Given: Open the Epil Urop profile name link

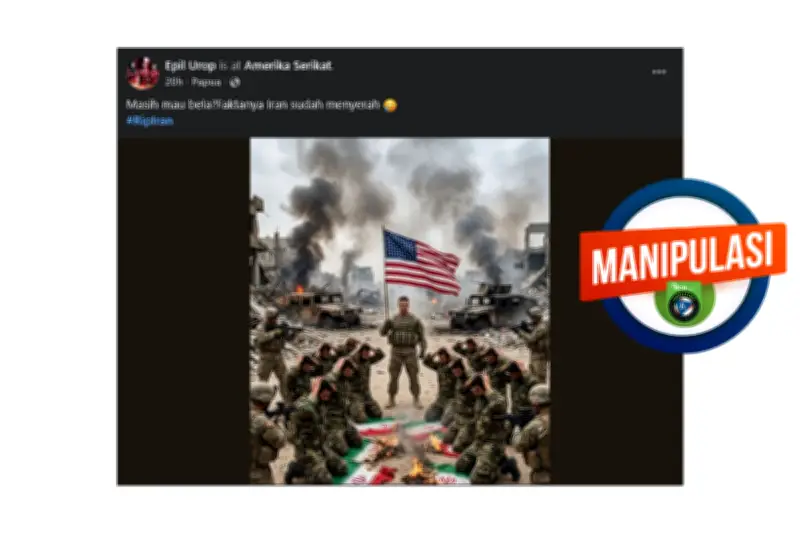Looking at the screenshot, I should [190, 65].
